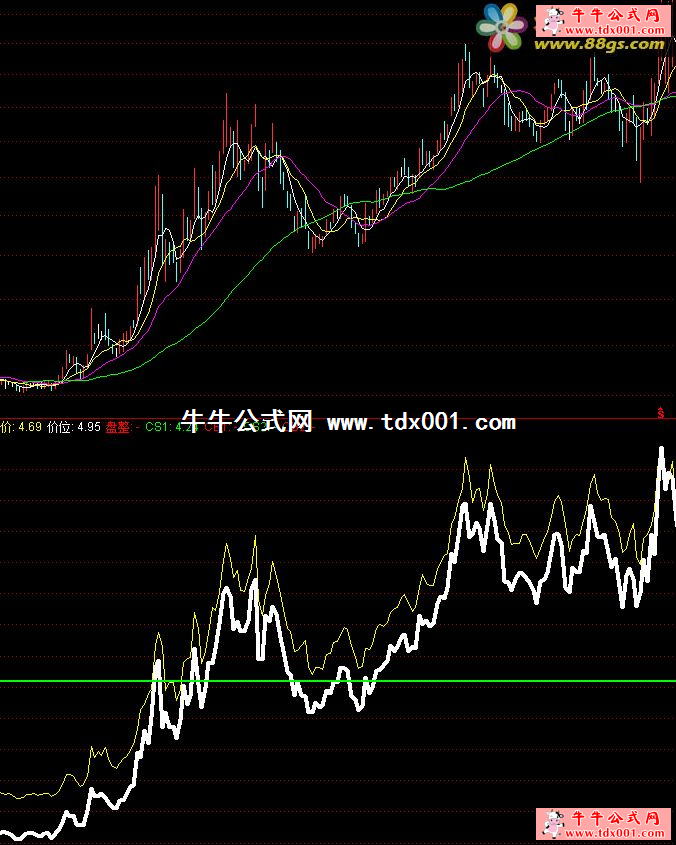Click the red S marker on panel divider
The width and height of the screenshot is (676, 845).
660,413
